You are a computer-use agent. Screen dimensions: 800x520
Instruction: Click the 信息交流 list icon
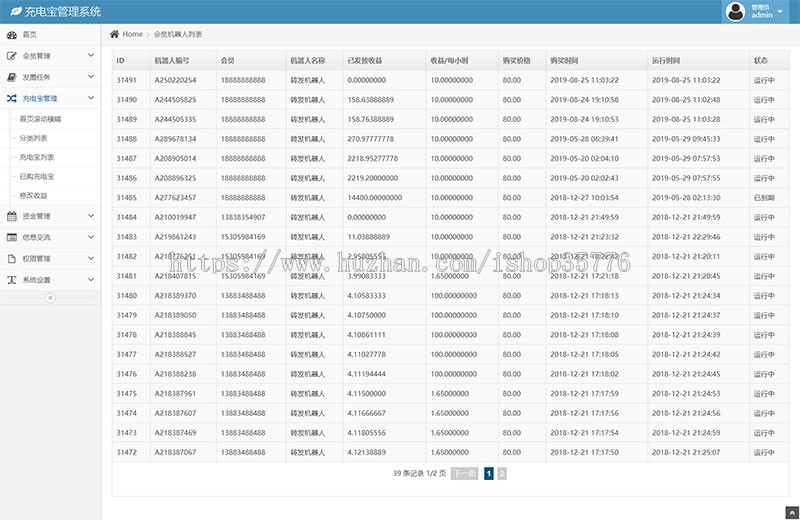(x=11, y=238)
